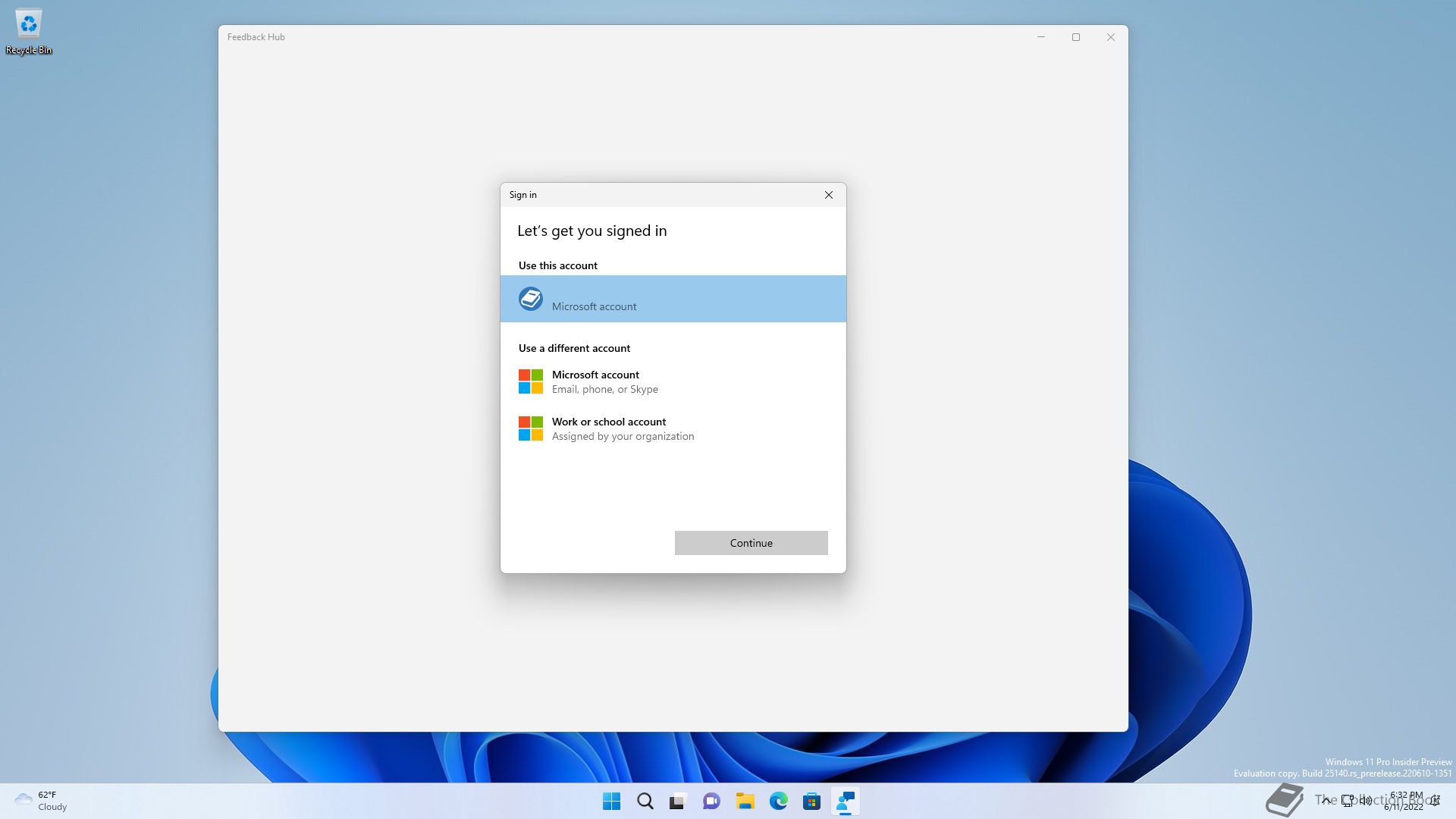
Task: Open Task View from the taskbar
Action: 678,802
